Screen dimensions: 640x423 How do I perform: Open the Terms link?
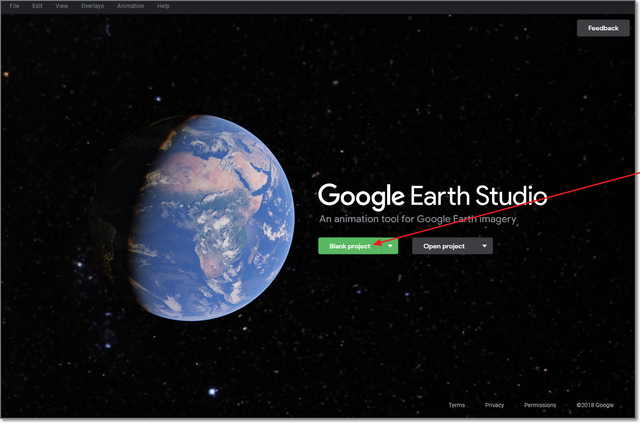click(456, 405)
